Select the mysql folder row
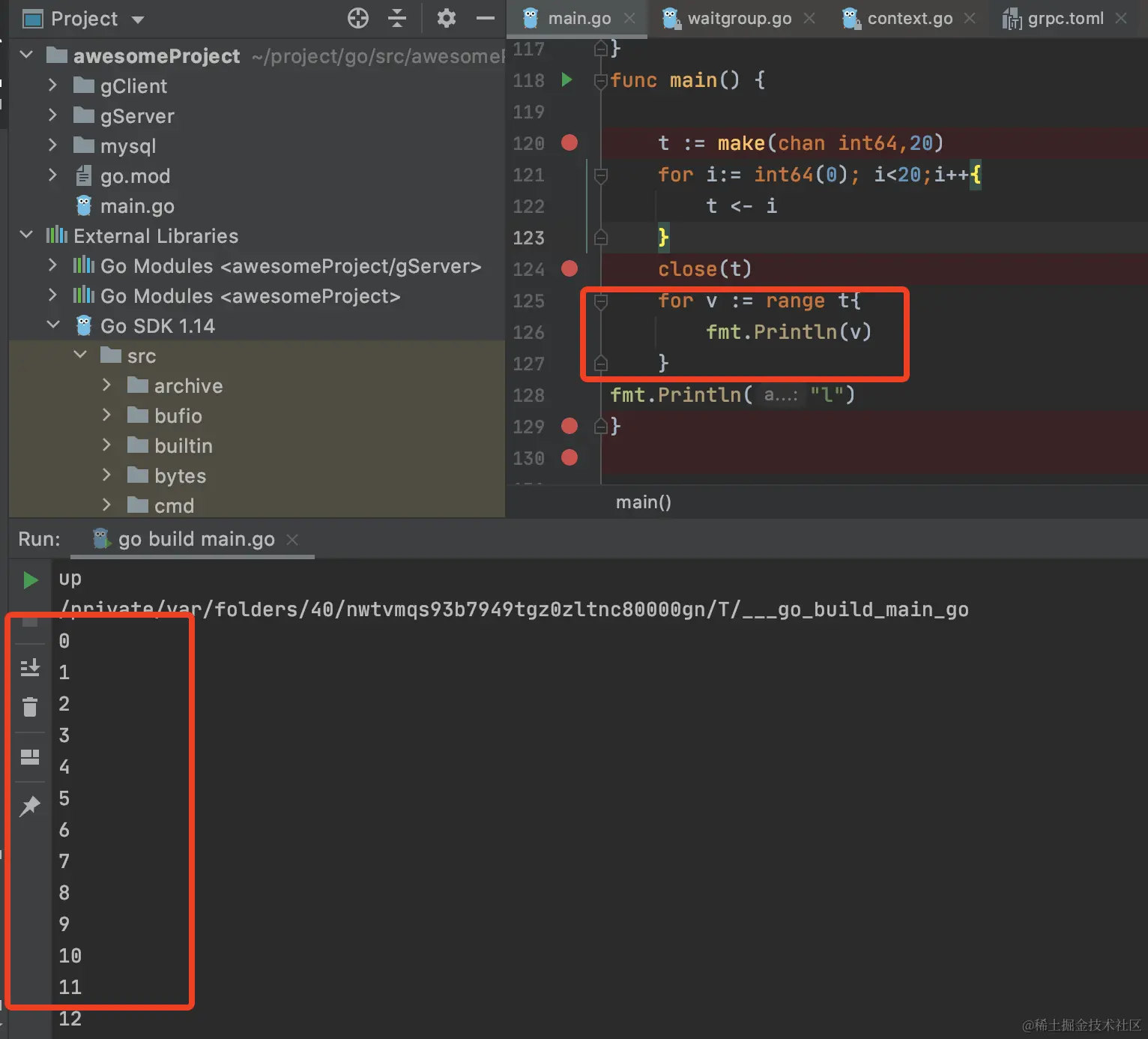Image resolution: width=1148 pixels, height=1039 pixels. [257, 145]
